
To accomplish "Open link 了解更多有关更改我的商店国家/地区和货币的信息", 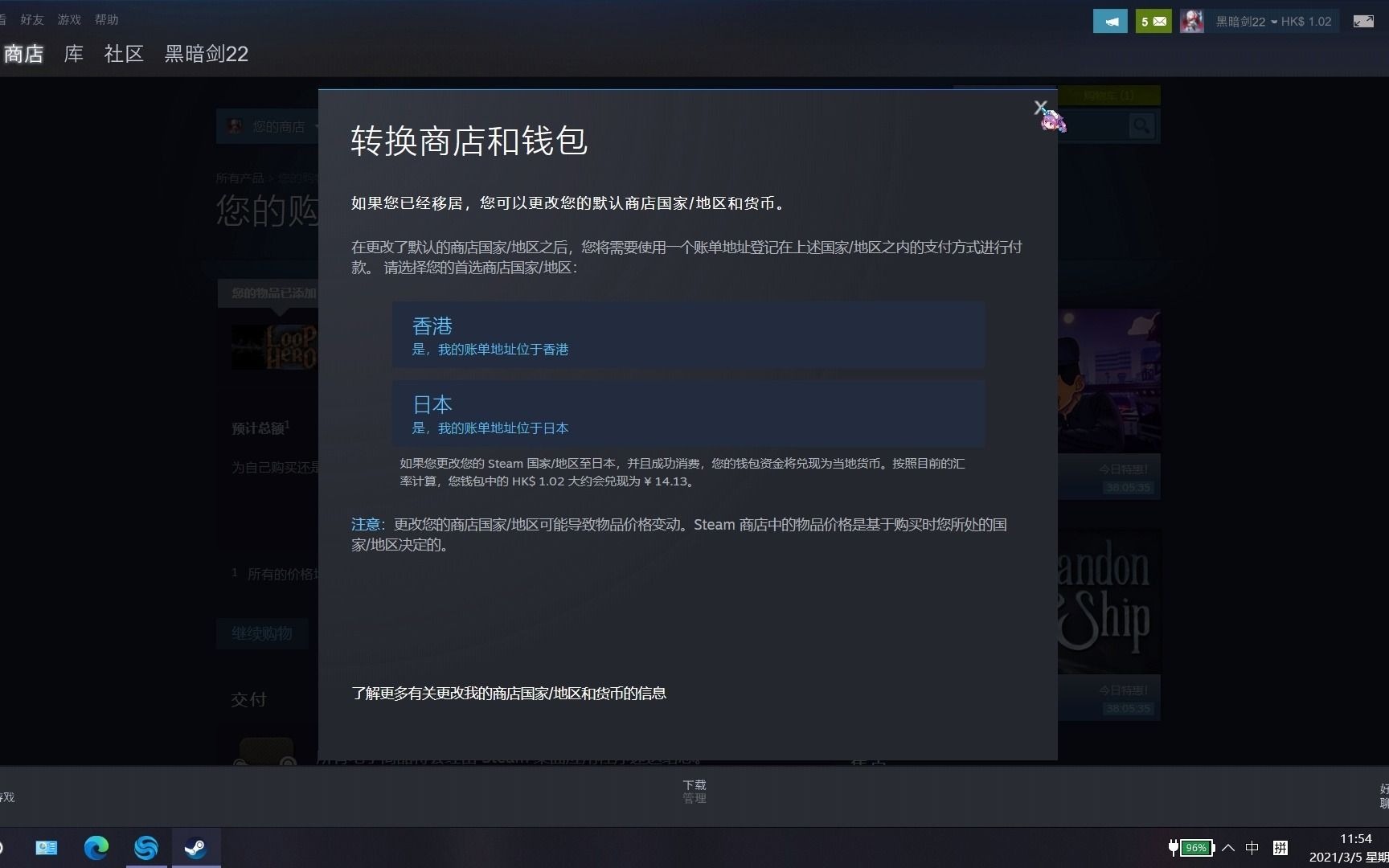I will [509, 693].
